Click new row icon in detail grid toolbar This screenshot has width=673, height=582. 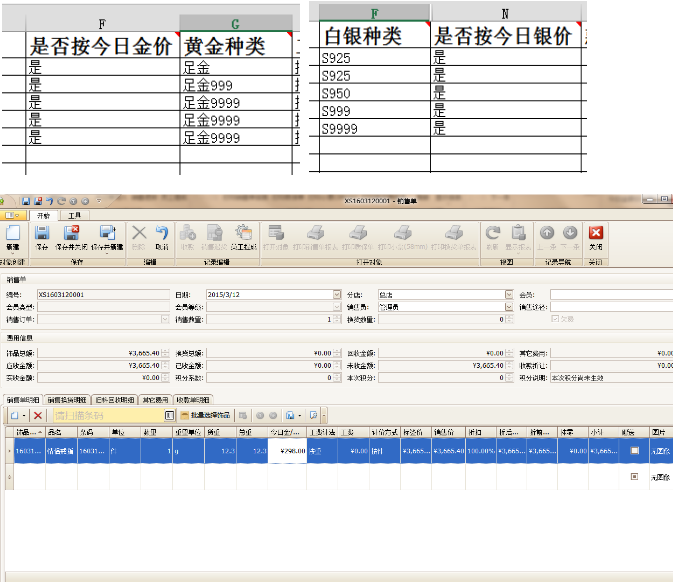tap(15, 415)
